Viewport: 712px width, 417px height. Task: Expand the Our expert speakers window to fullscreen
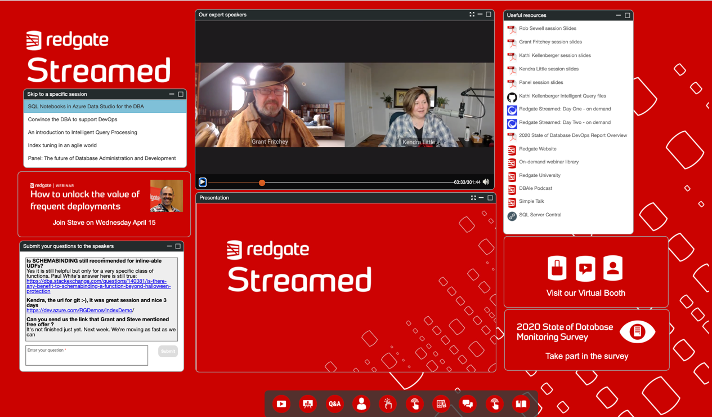[472, 15]
